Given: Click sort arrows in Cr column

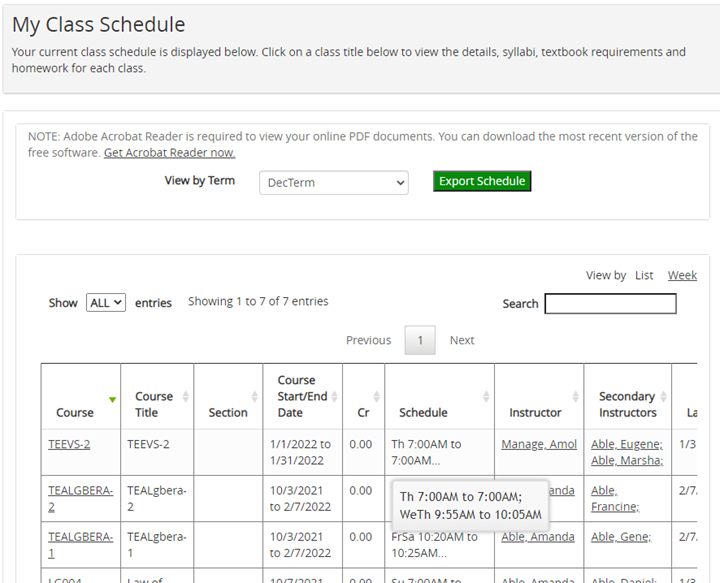Looking at the screenshot, I should (x=376, y=397).
